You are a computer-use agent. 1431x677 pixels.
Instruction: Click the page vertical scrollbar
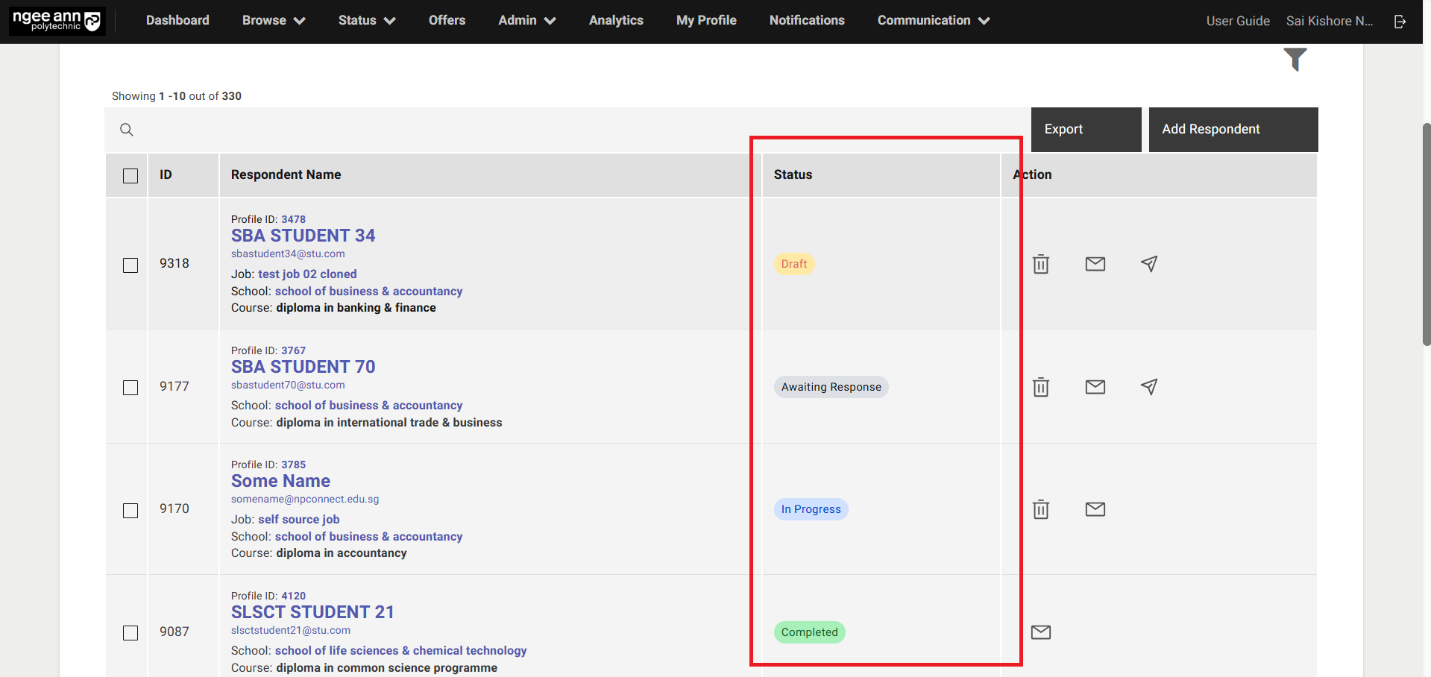point(1425,235)
